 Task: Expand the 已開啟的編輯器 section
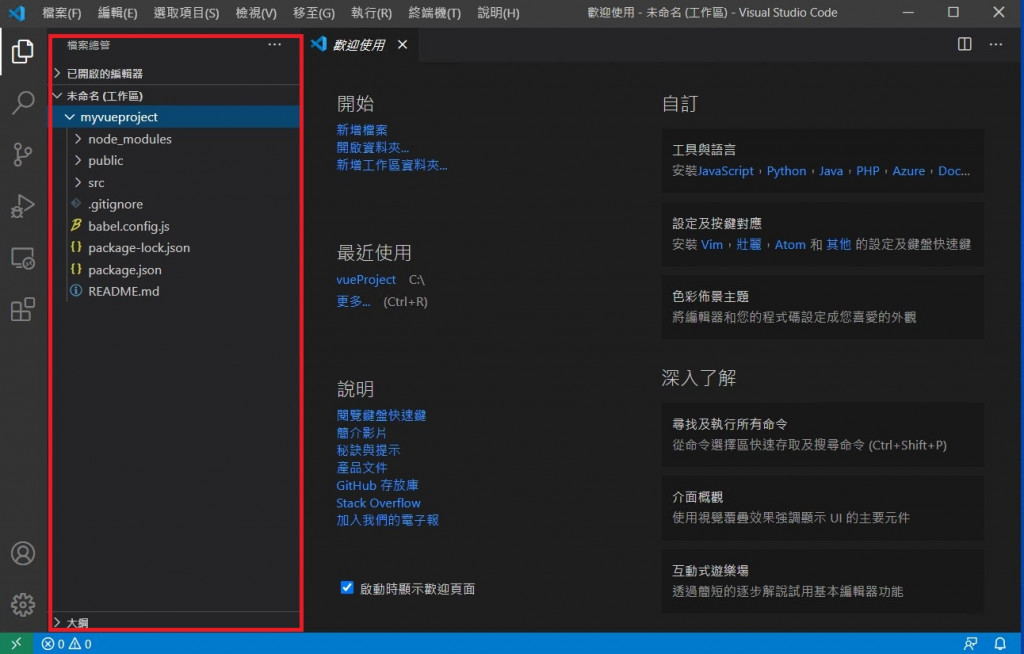pos(176,73)
